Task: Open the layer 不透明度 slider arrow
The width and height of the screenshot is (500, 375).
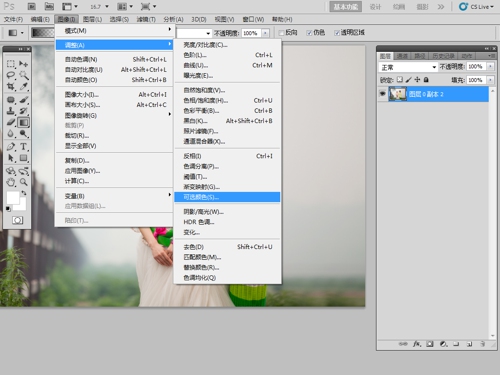Action: [490, 66]
